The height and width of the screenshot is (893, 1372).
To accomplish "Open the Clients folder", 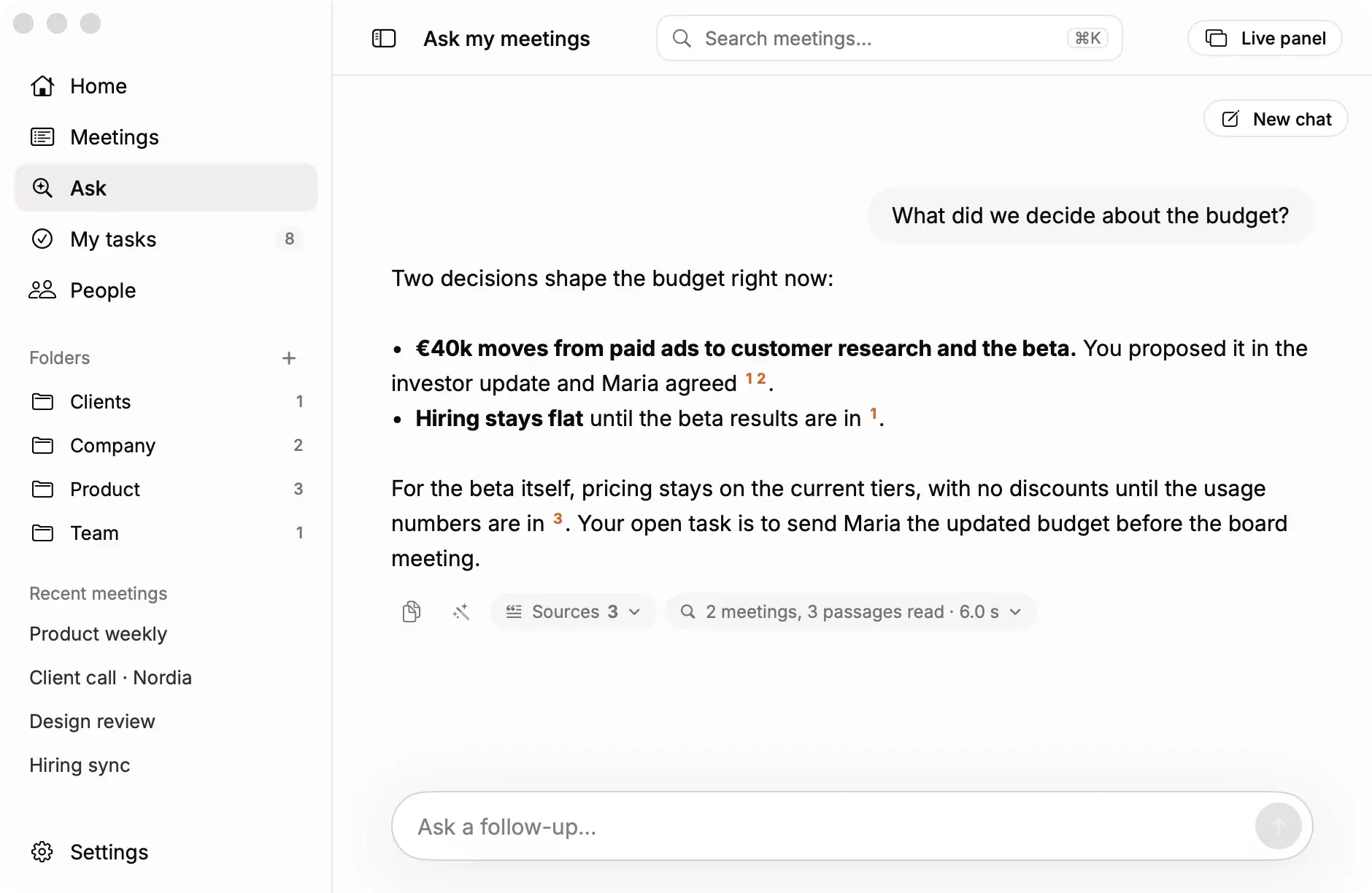I will tap(166, 402).
